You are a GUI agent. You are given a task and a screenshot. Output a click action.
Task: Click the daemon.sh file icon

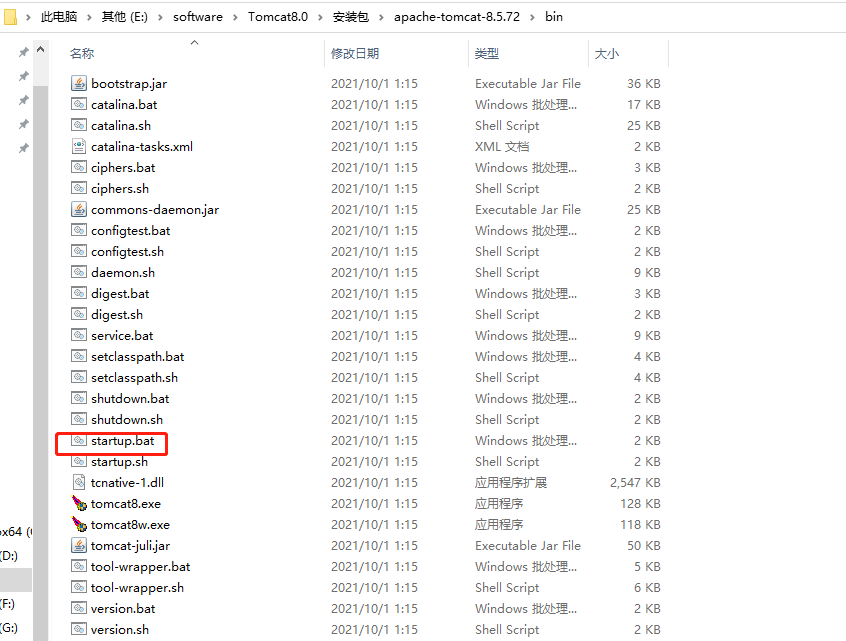tap(79, 272)
